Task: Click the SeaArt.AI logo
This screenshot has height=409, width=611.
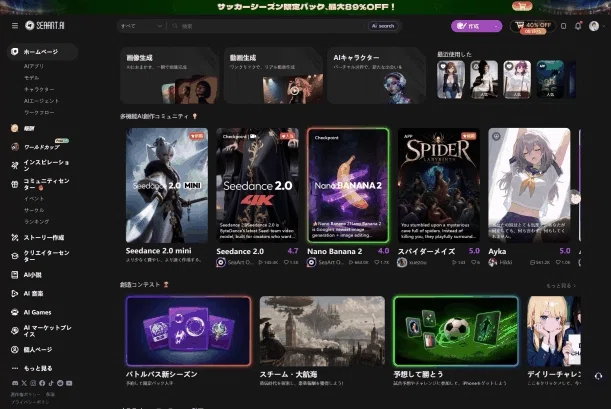Action: pos(44,26)
